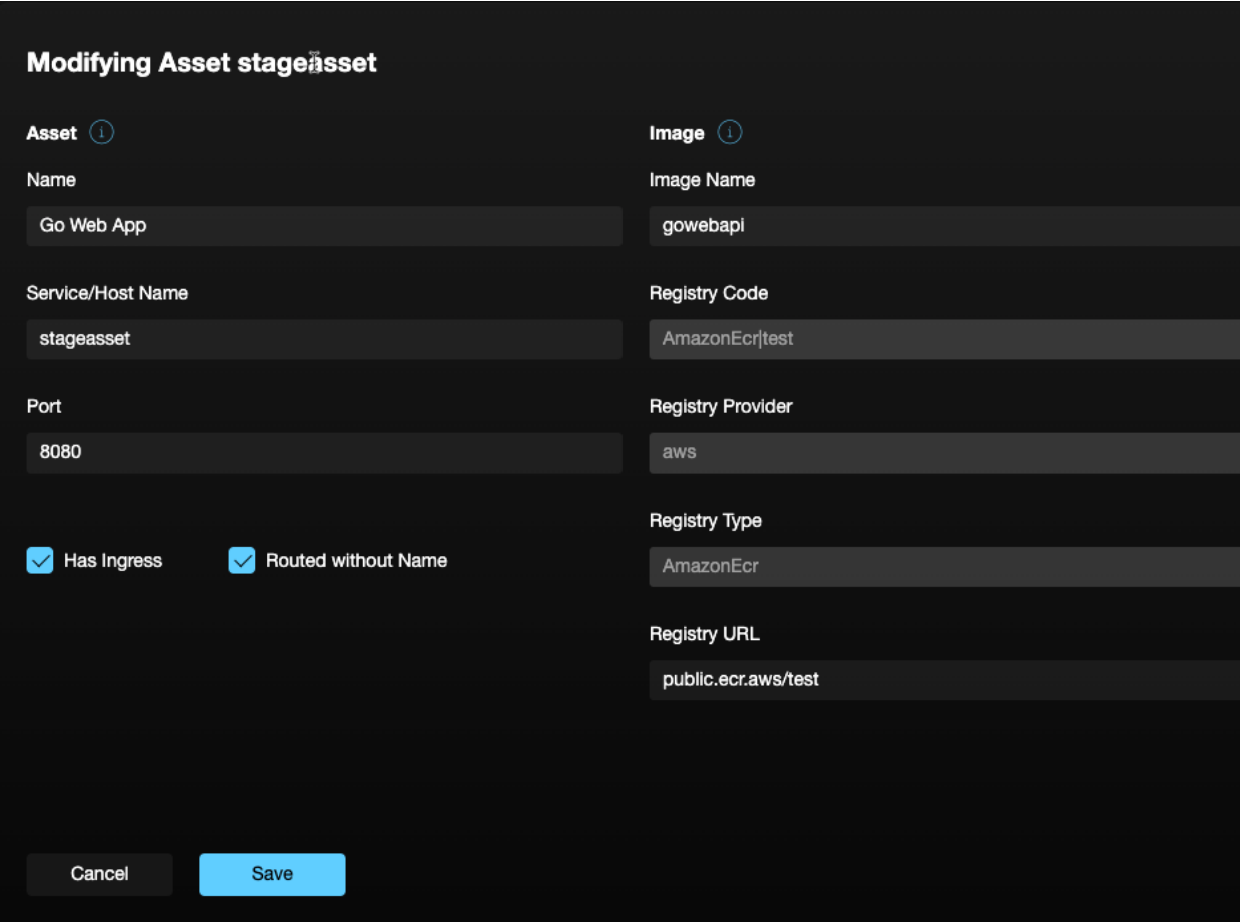The height and width of the screenshot is (922, 1240).
Task: Open the Image section info icon
Action: pos(730,132)
